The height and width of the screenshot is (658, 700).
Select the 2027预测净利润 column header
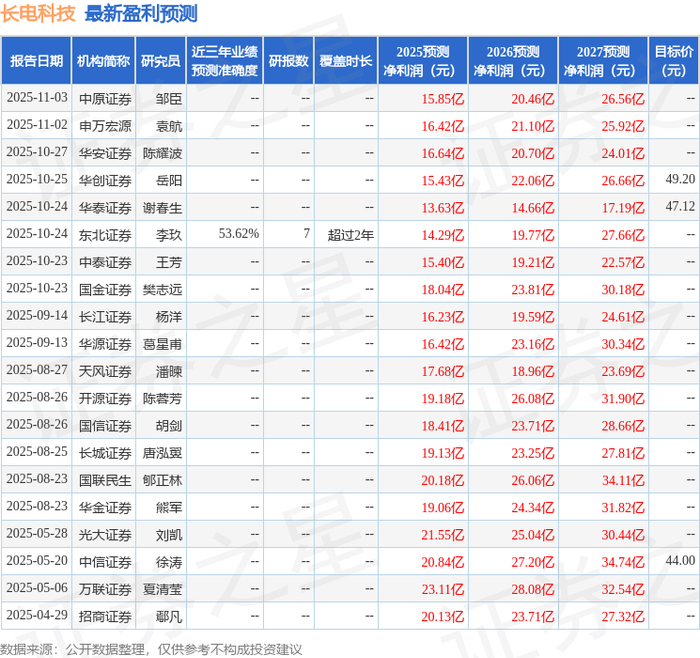603,61
